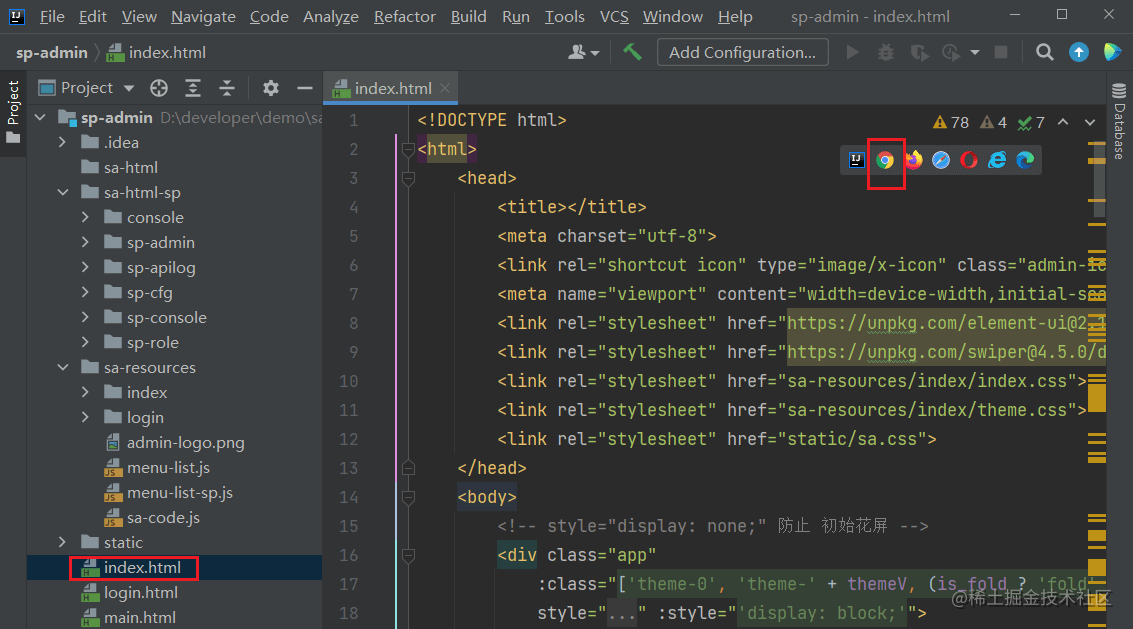Go to previous highlighted error arrow
The image size is (1133, 629).
tap(1063, 122)
